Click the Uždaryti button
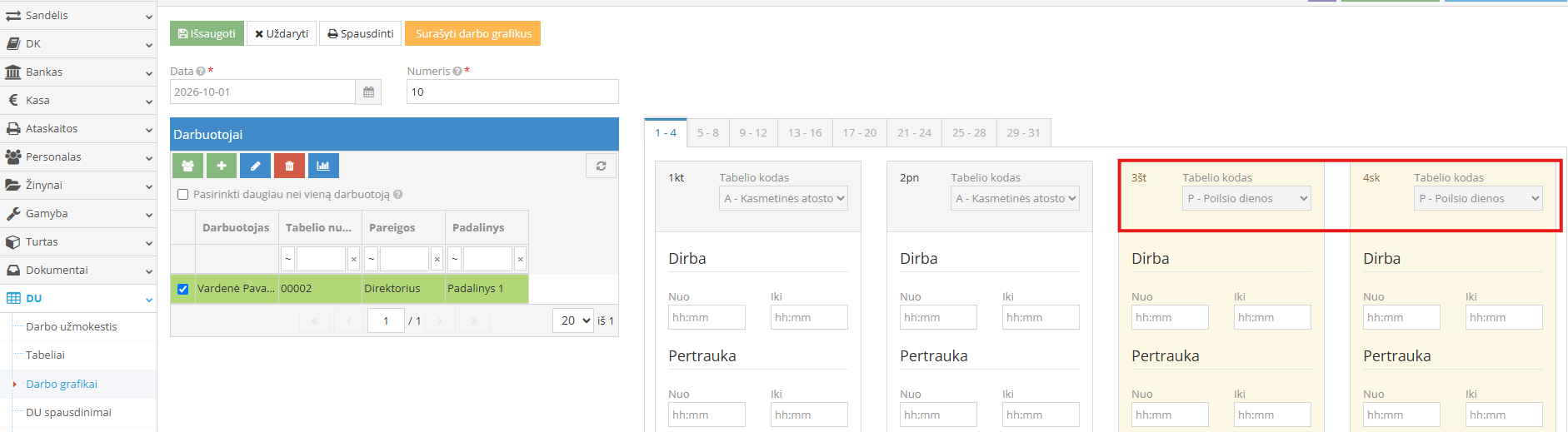This screenshot has width=1568, height=432. click(282, 33)
